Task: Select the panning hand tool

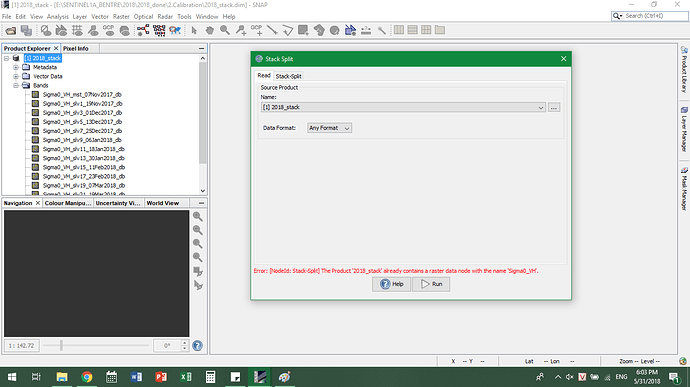Action: pyautogui.click(x=209, y=30)
